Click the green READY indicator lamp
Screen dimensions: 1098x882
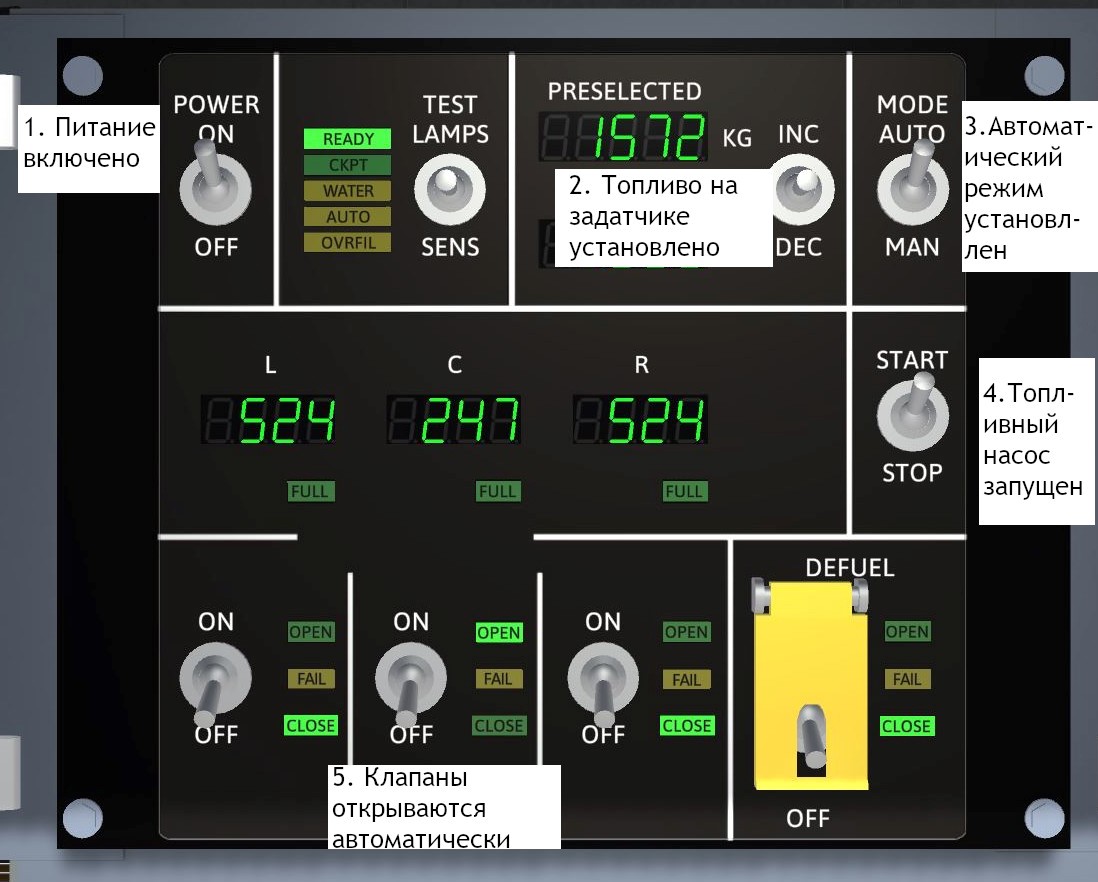tap(348, 140)
